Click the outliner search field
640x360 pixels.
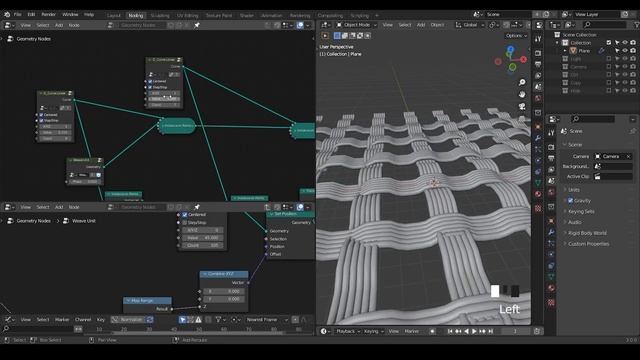point(604,25)
